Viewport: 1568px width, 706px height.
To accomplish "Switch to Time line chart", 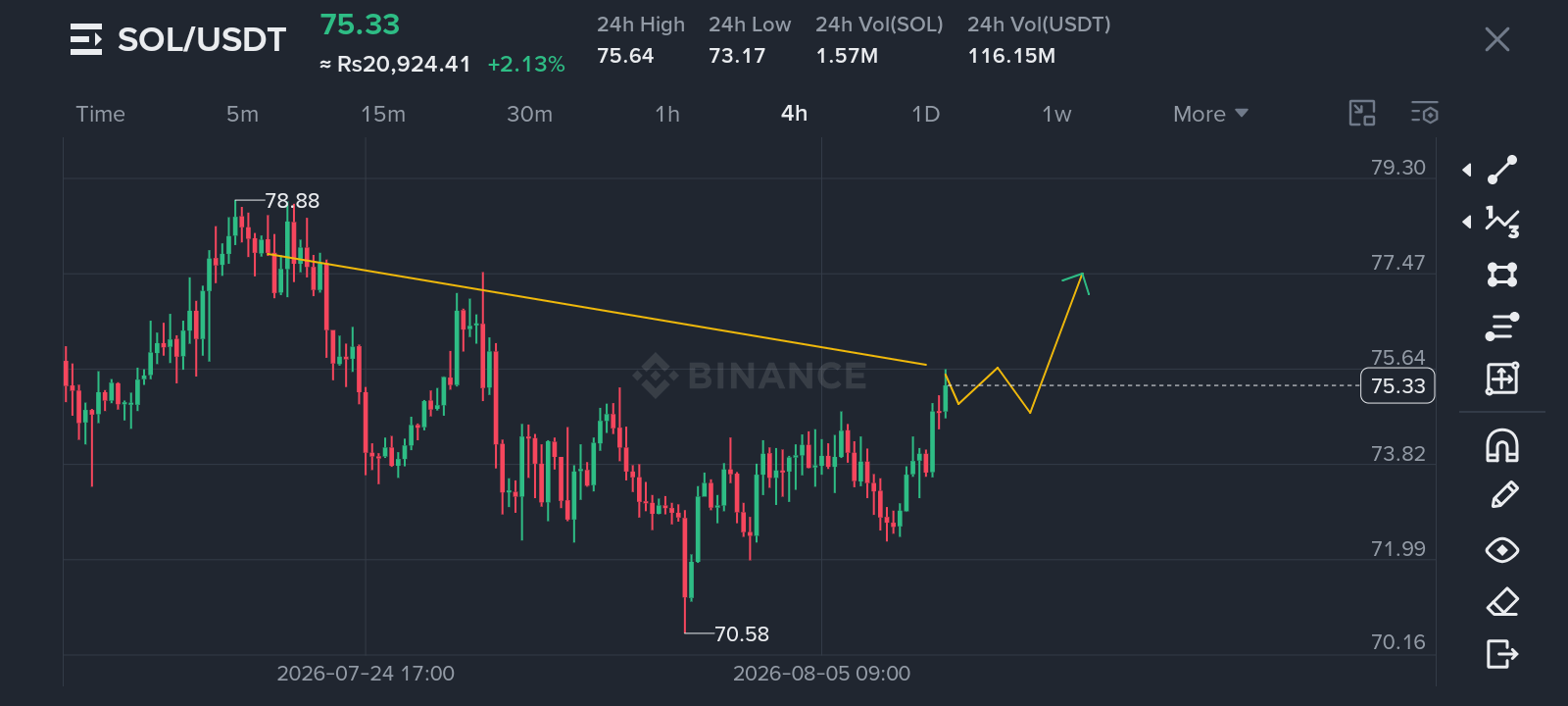I will point(101,114).
